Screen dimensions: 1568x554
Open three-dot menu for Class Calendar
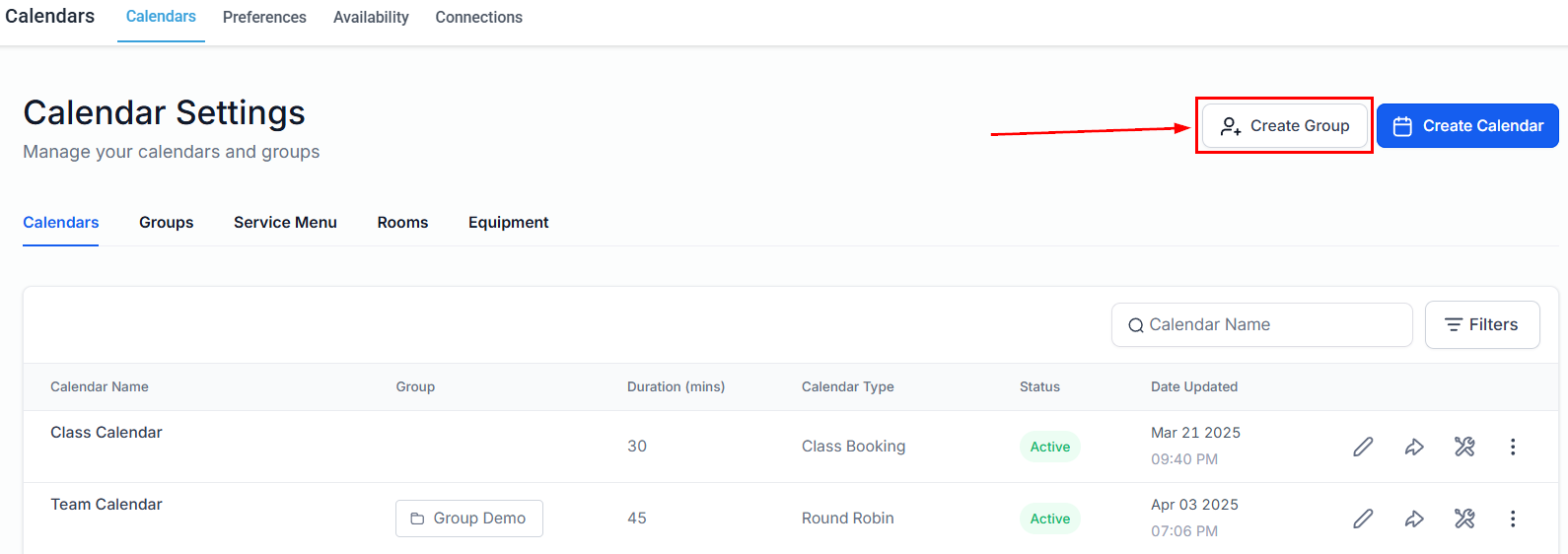click(1513, 447)
